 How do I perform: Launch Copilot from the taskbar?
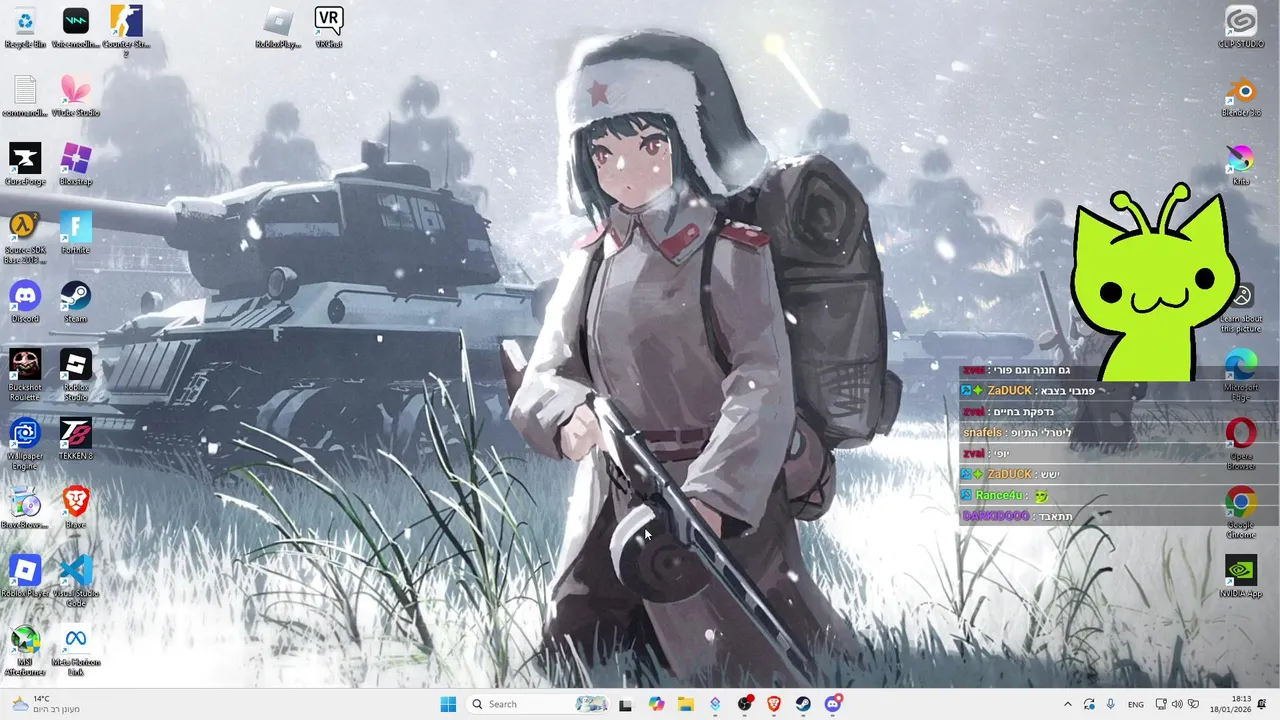tap(656, 704)
